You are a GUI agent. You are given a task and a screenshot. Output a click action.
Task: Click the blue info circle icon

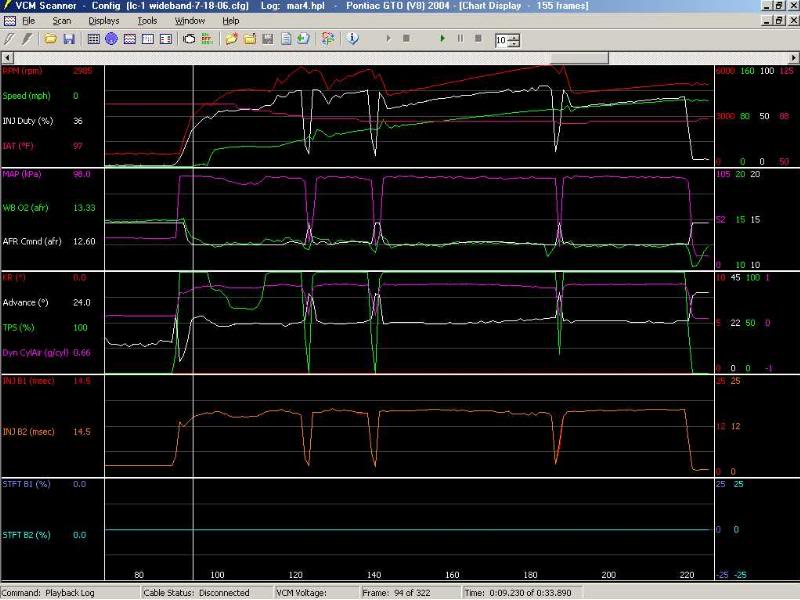coord(353,39)
